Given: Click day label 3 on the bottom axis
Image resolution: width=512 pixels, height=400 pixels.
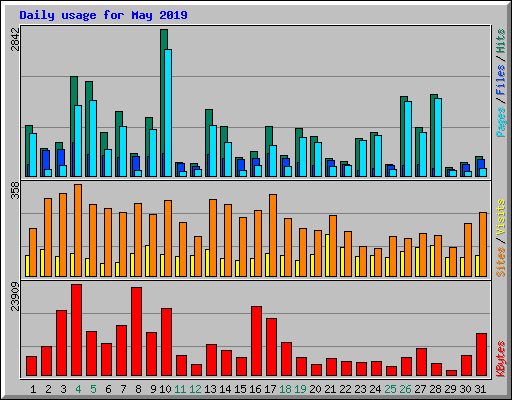Looking at the screenshot, I should click(x=63, y=389).
